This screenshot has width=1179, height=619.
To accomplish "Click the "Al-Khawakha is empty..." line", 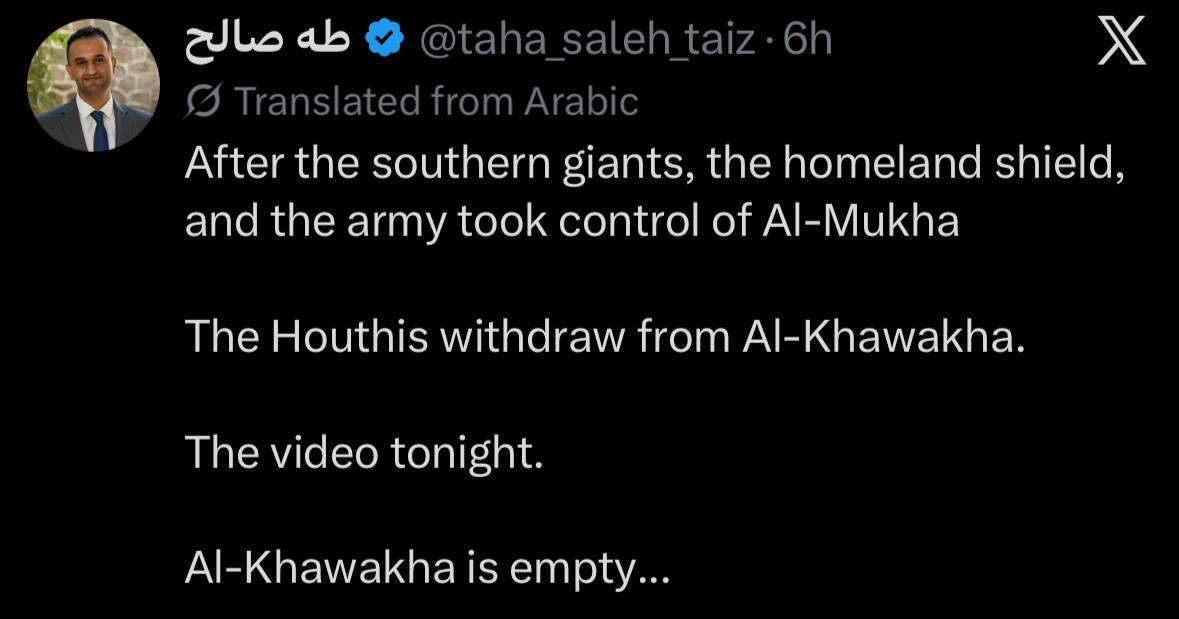I will [x=426, y=569].
